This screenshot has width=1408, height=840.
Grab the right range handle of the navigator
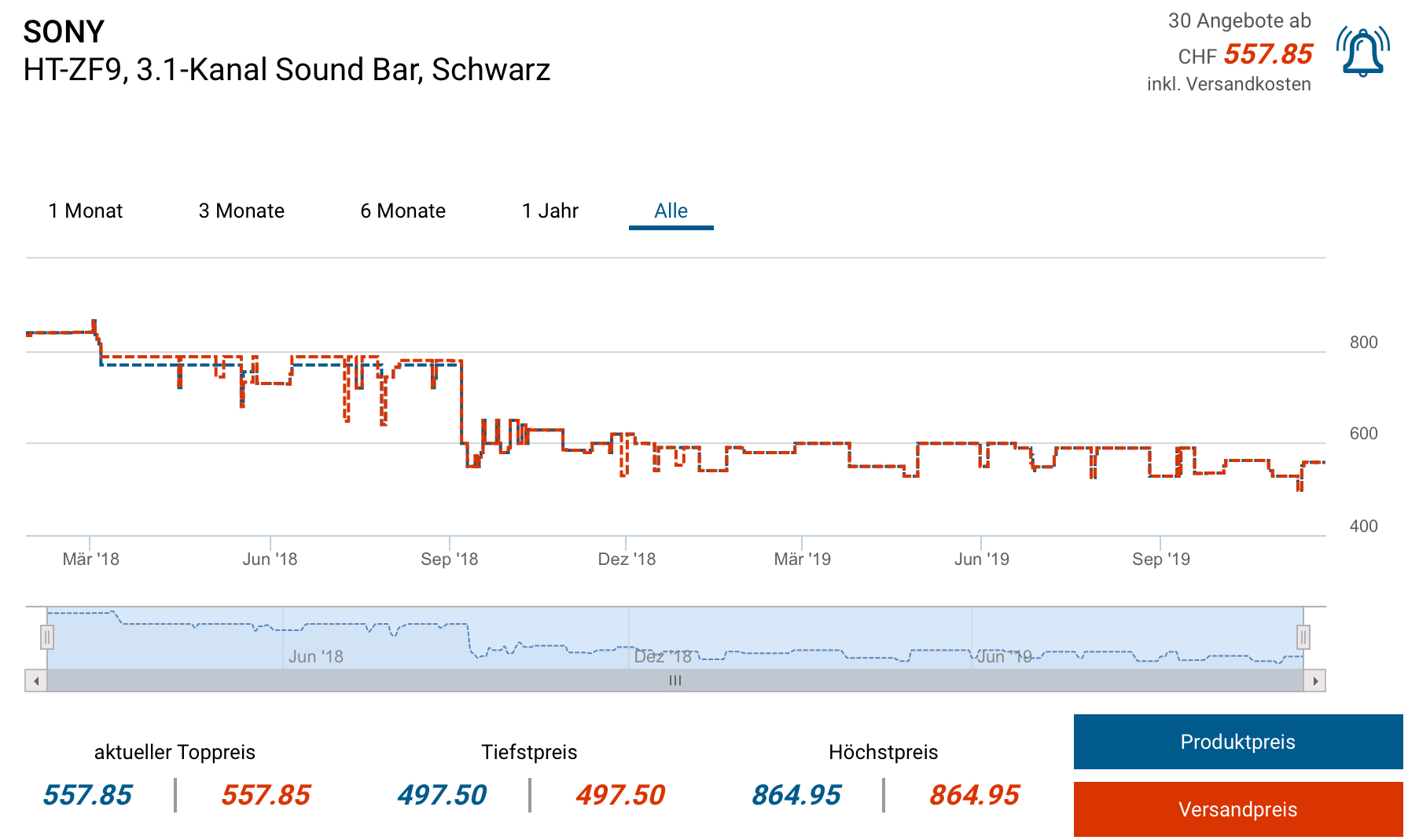click(1303, 637)
